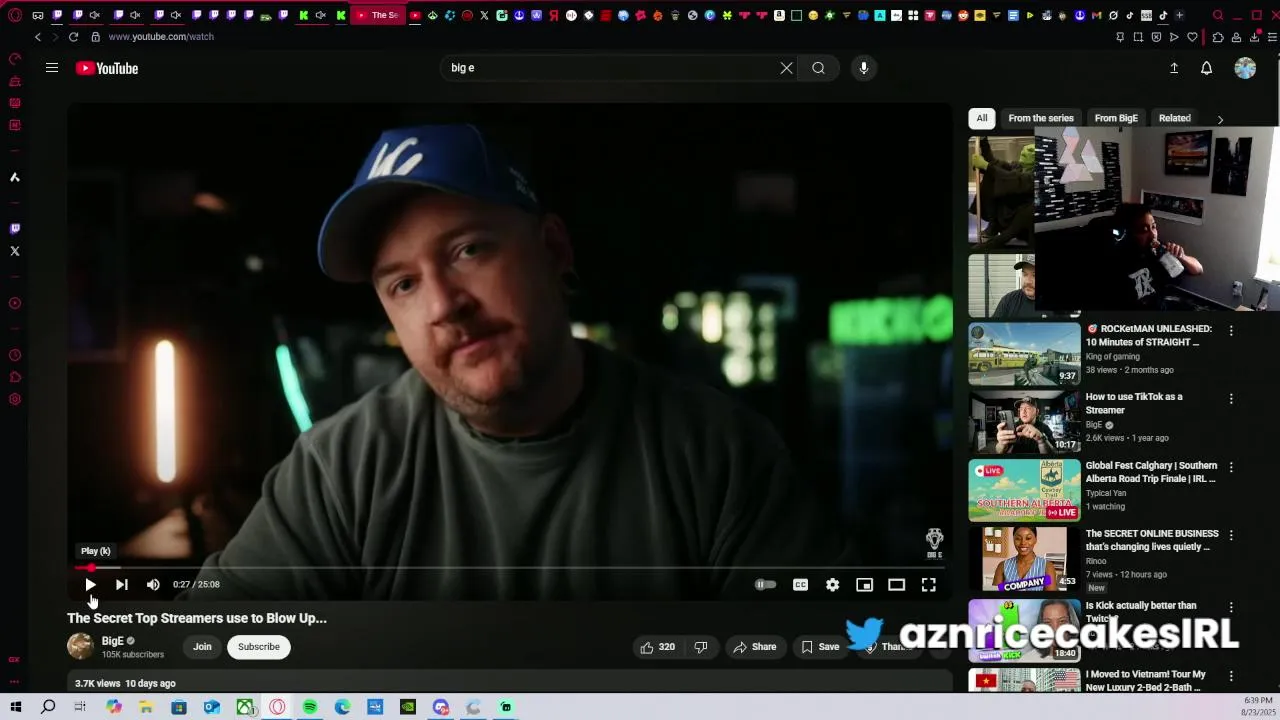The image size is (1280, 720).
Task: Open Microsoft Edge from the taskbar
Action: click(x=342, y=707)
